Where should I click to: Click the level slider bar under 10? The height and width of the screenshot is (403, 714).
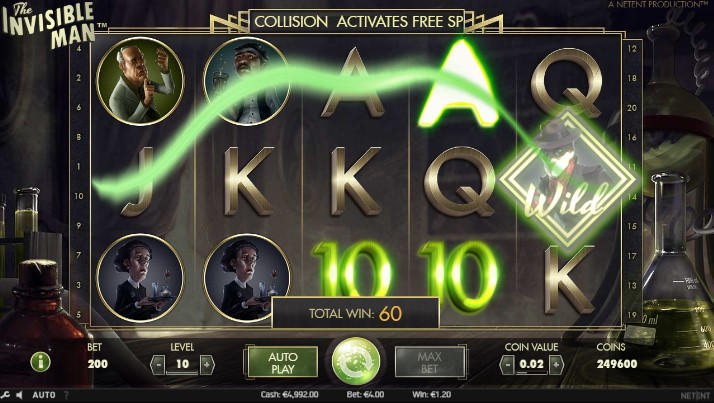point(182,372)
